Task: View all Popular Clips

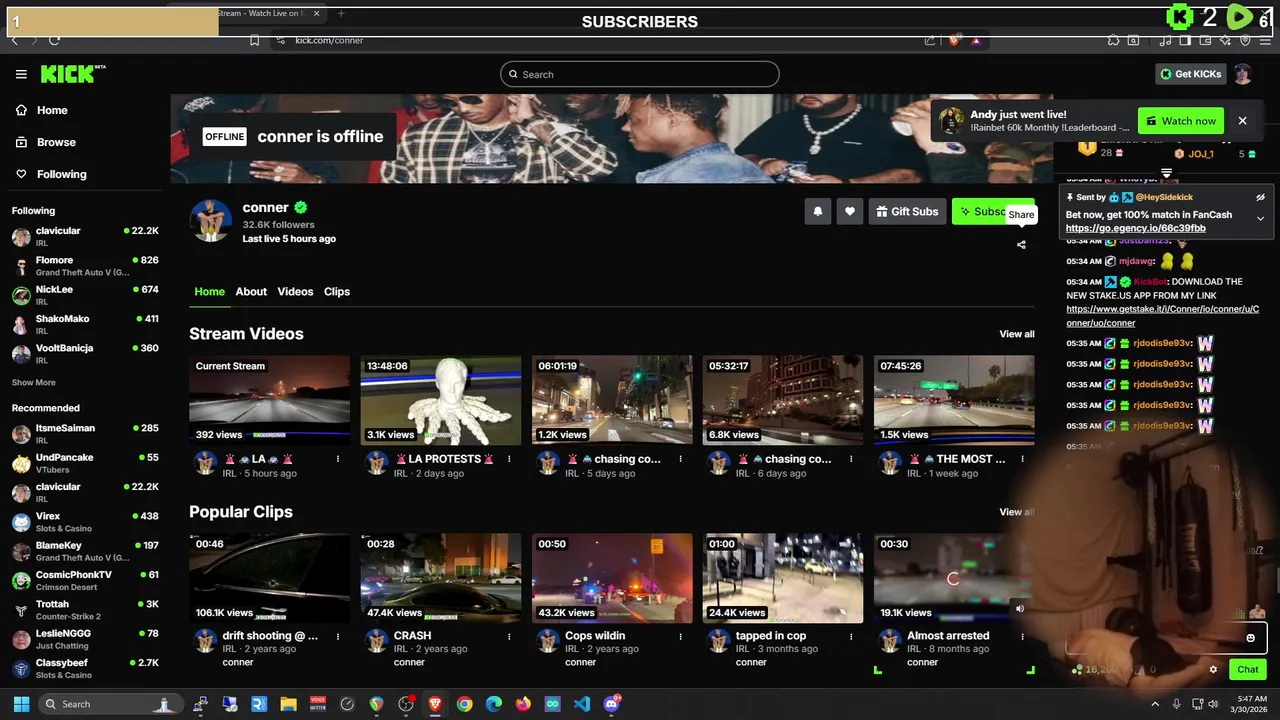Action: 1016,512
